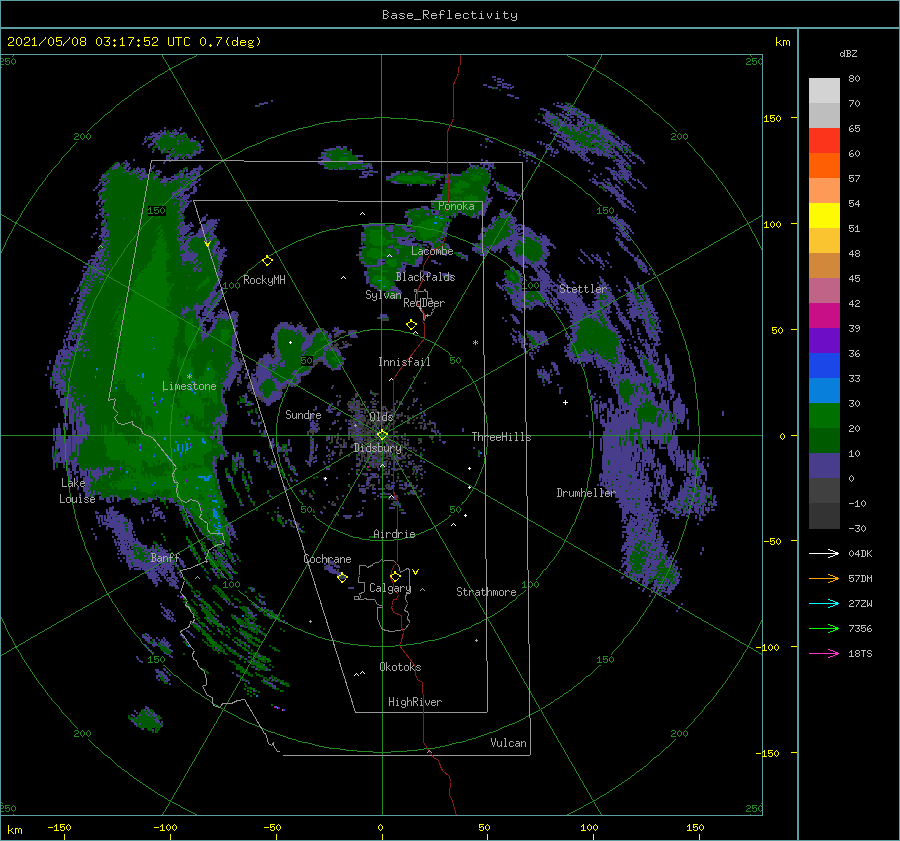900x841 pixels.
Task: Click the white 04DK arrow in legend
Action: point(824,553)
